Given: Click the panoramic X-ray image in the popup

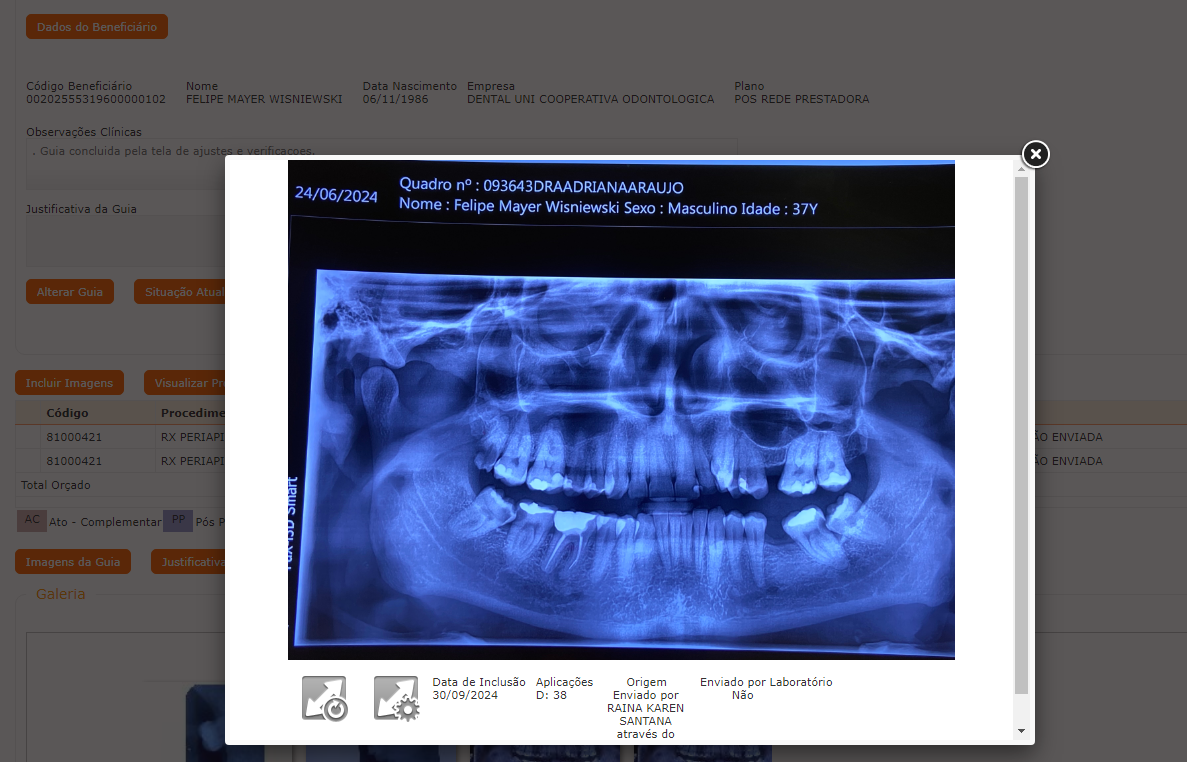Looking at the screenshot, I should point(621,409).
